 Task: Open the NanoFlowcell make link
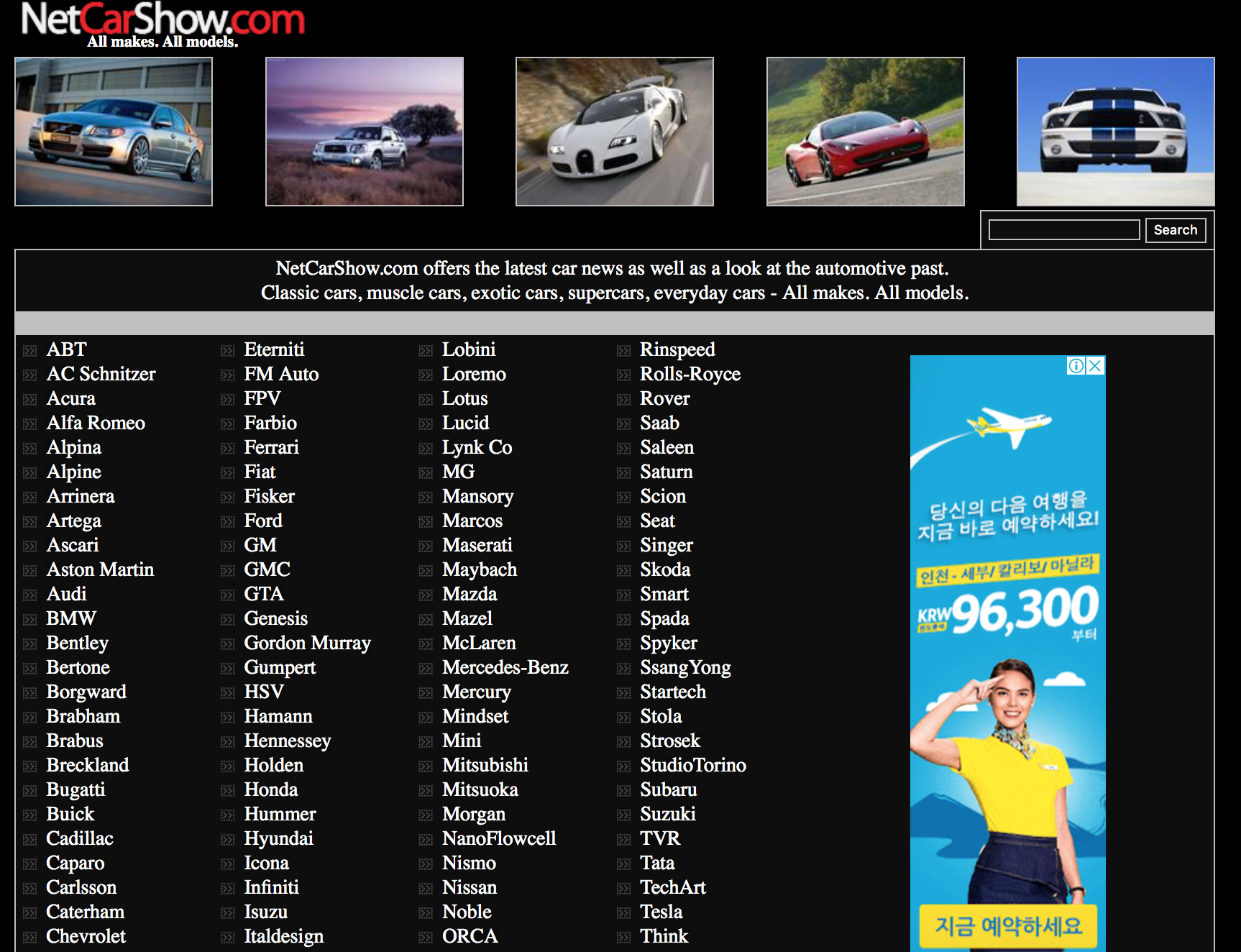pyautogui.click(x=499, y=838)
